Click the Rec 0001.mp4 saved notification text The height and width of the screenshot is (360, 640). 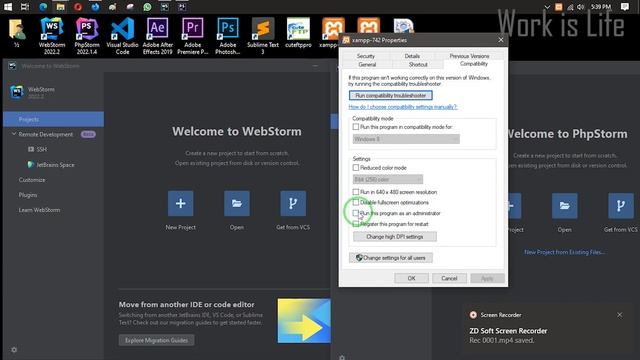tap(502, 340)
